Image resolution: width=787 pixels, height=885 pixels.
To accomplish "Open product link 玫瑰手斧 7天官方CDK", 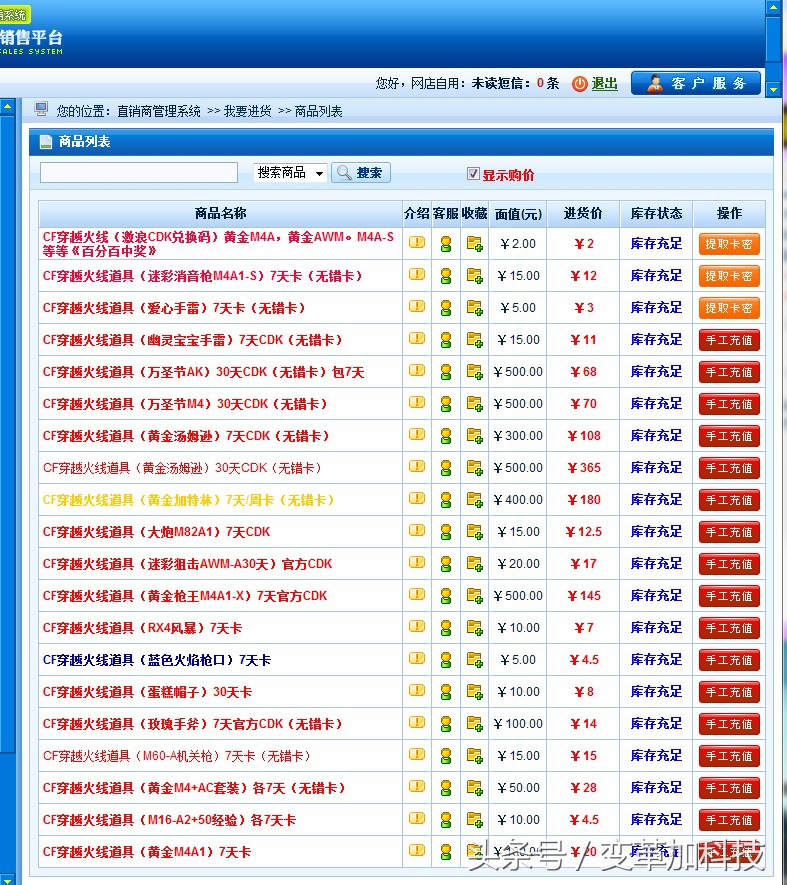I will [x=193, y=724].
